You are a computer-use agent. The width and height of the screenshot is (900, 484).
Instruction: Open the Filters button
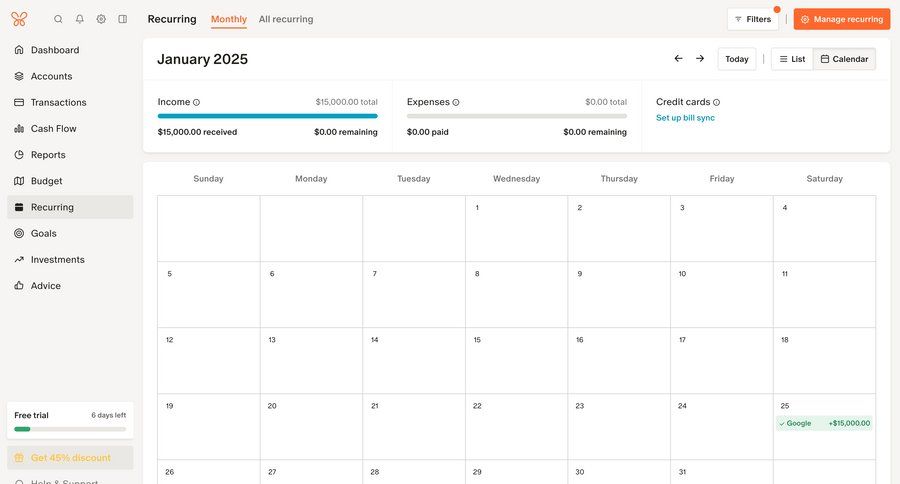752,19
